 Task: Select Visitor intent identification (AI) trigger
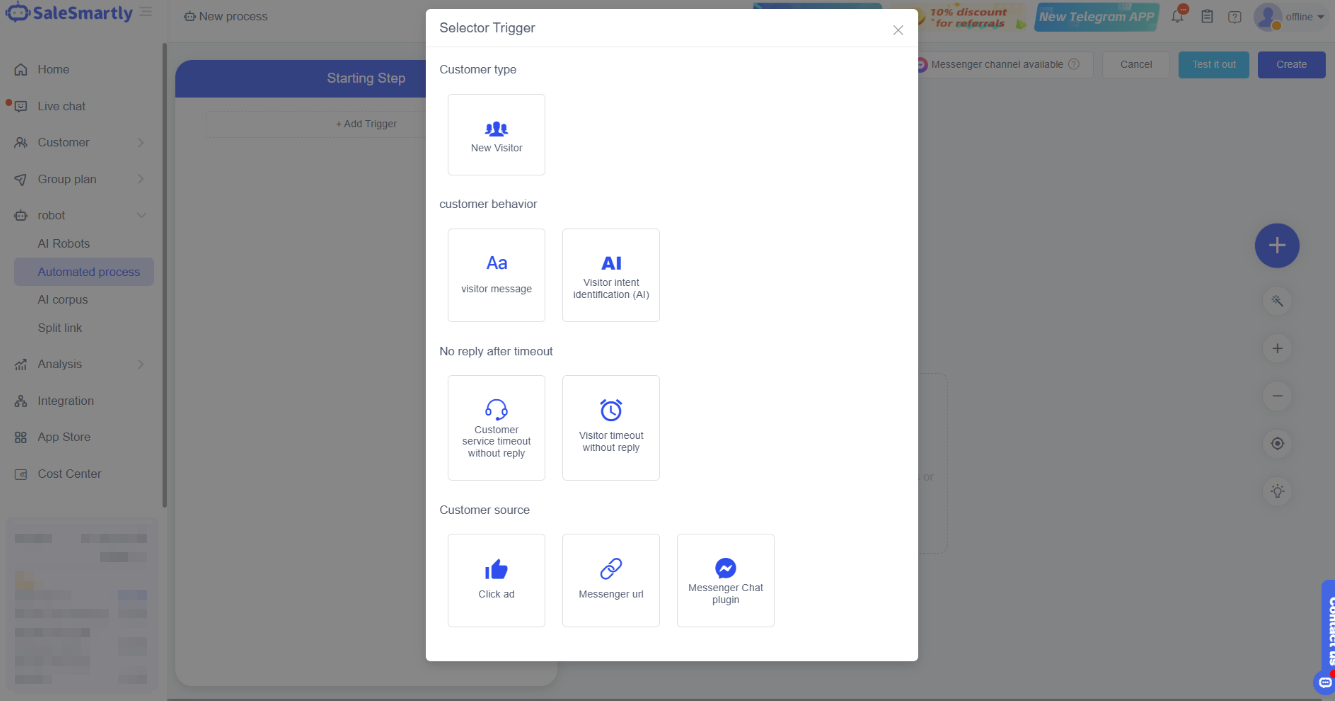tap(610, 275)
